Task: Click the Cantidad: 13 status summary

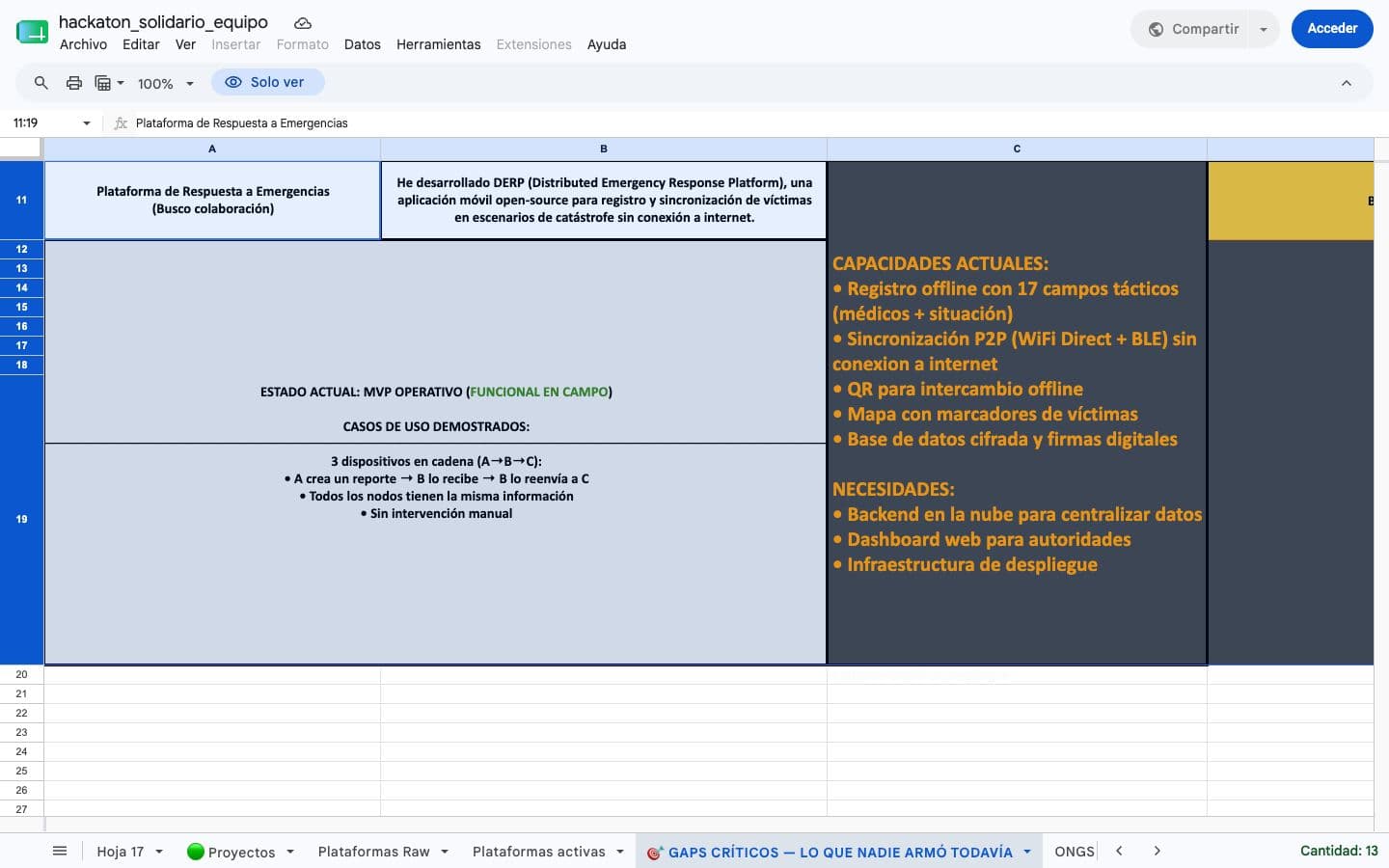Action: (1339, 851)
